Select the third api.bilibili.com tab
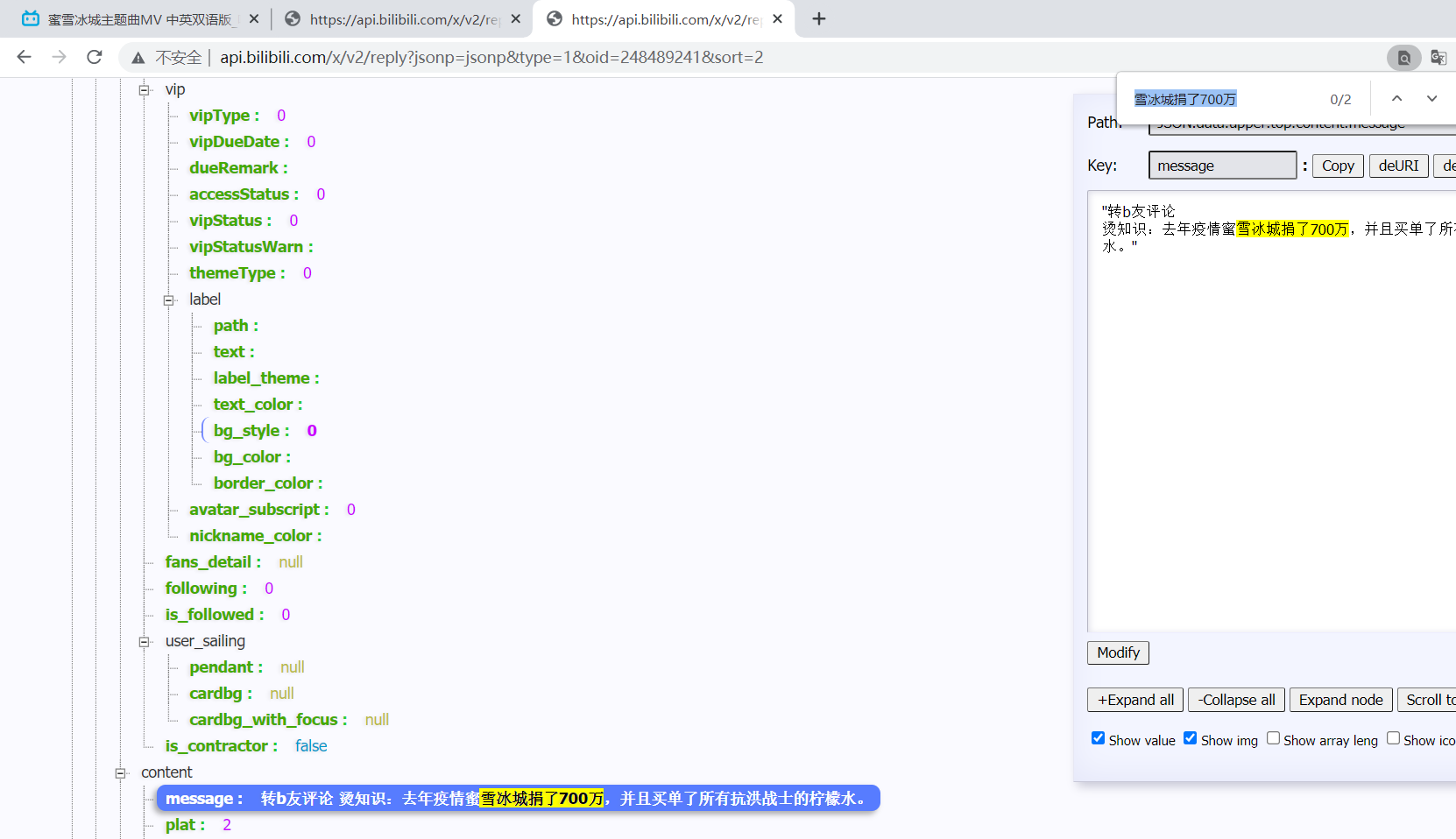 pos(663,19)
